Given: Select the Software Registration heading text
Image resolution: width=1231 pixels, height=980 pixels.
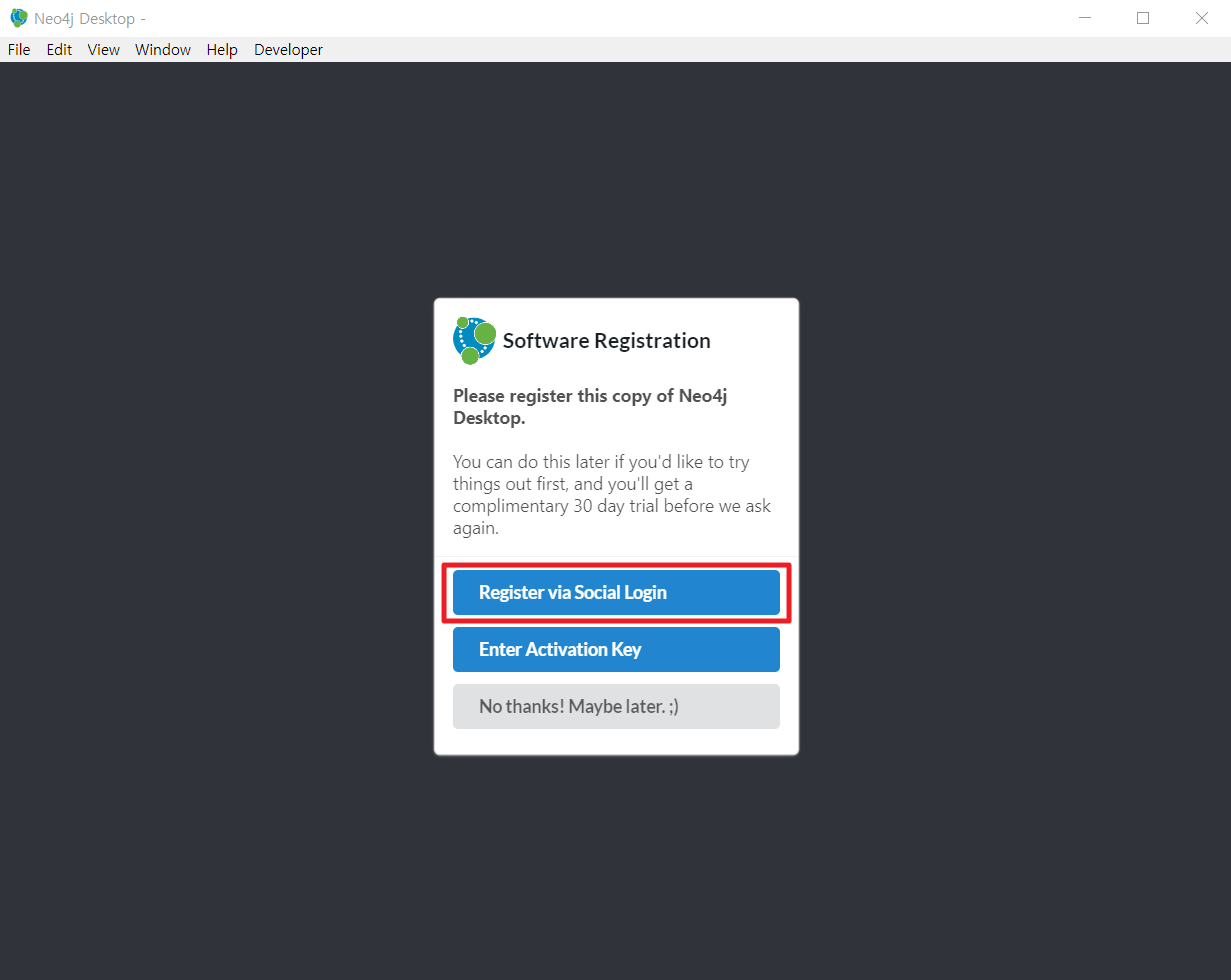Looking at the screenshot, I should [606, 341].
